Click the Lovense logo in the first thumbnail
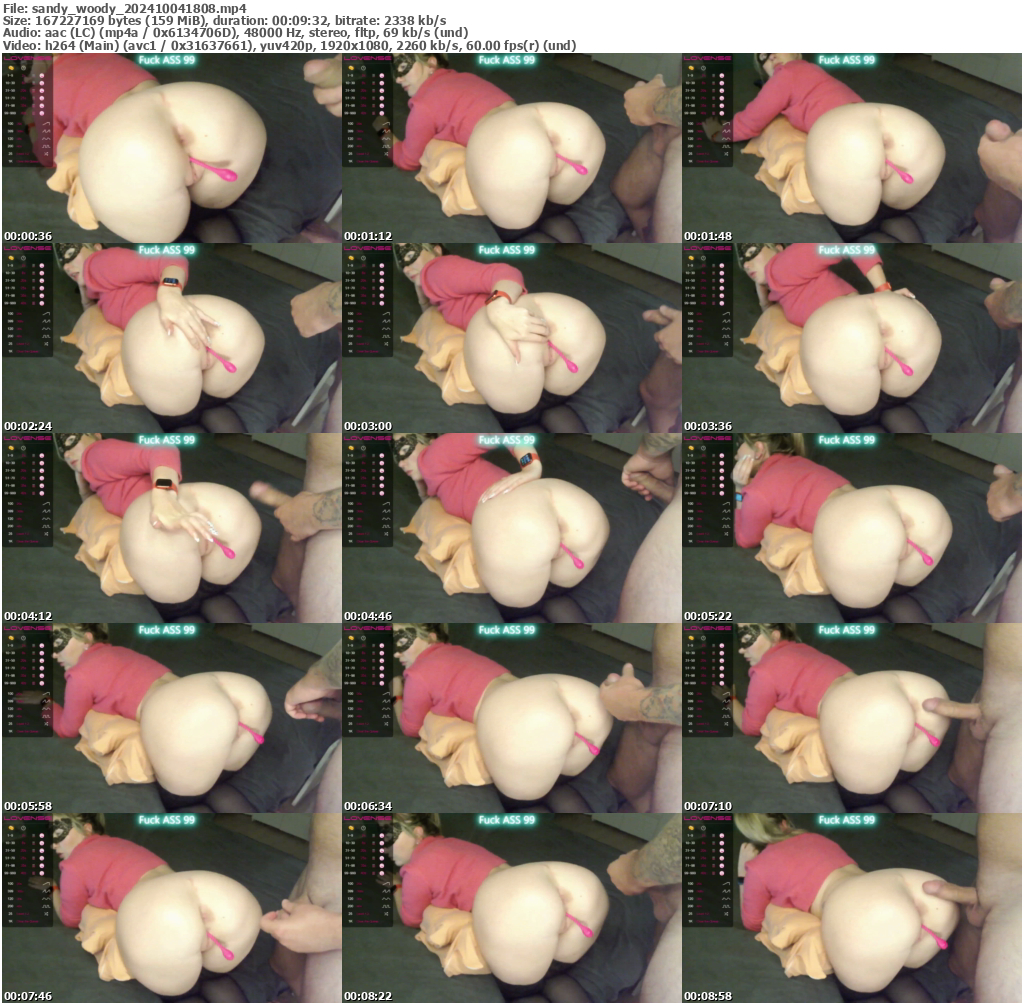Screen dimensions: 1024x1003 (26, 60)
